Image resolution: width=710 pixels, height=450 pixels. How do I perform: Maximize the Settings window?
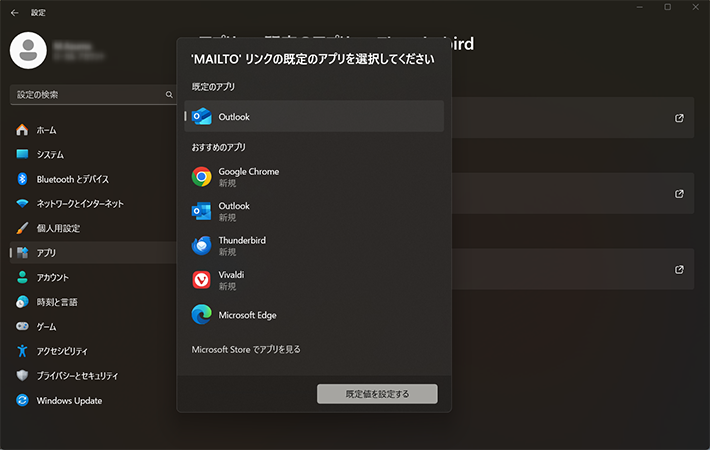667,7
